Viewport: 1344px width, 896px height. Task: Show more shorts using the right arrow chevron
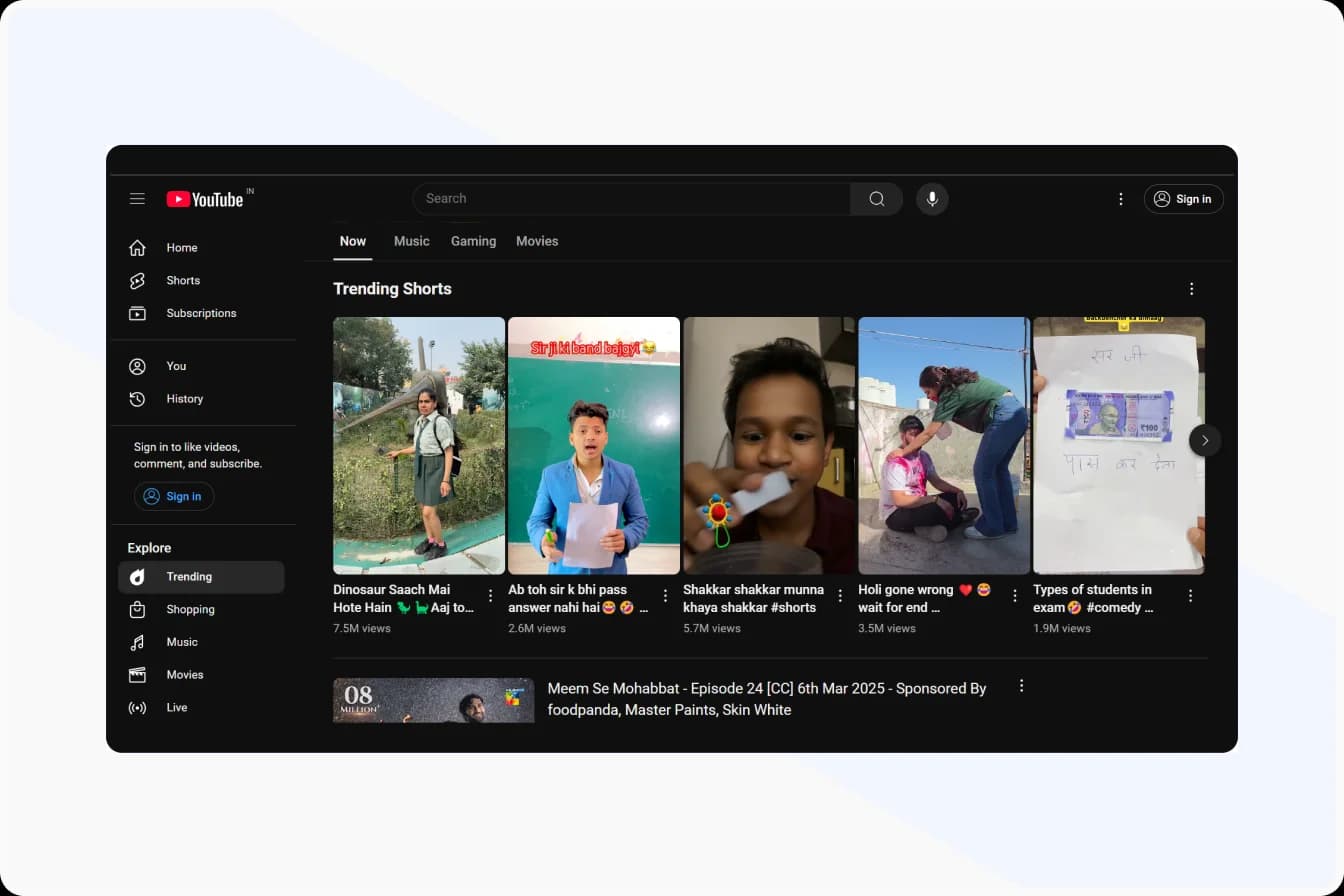1205,440
